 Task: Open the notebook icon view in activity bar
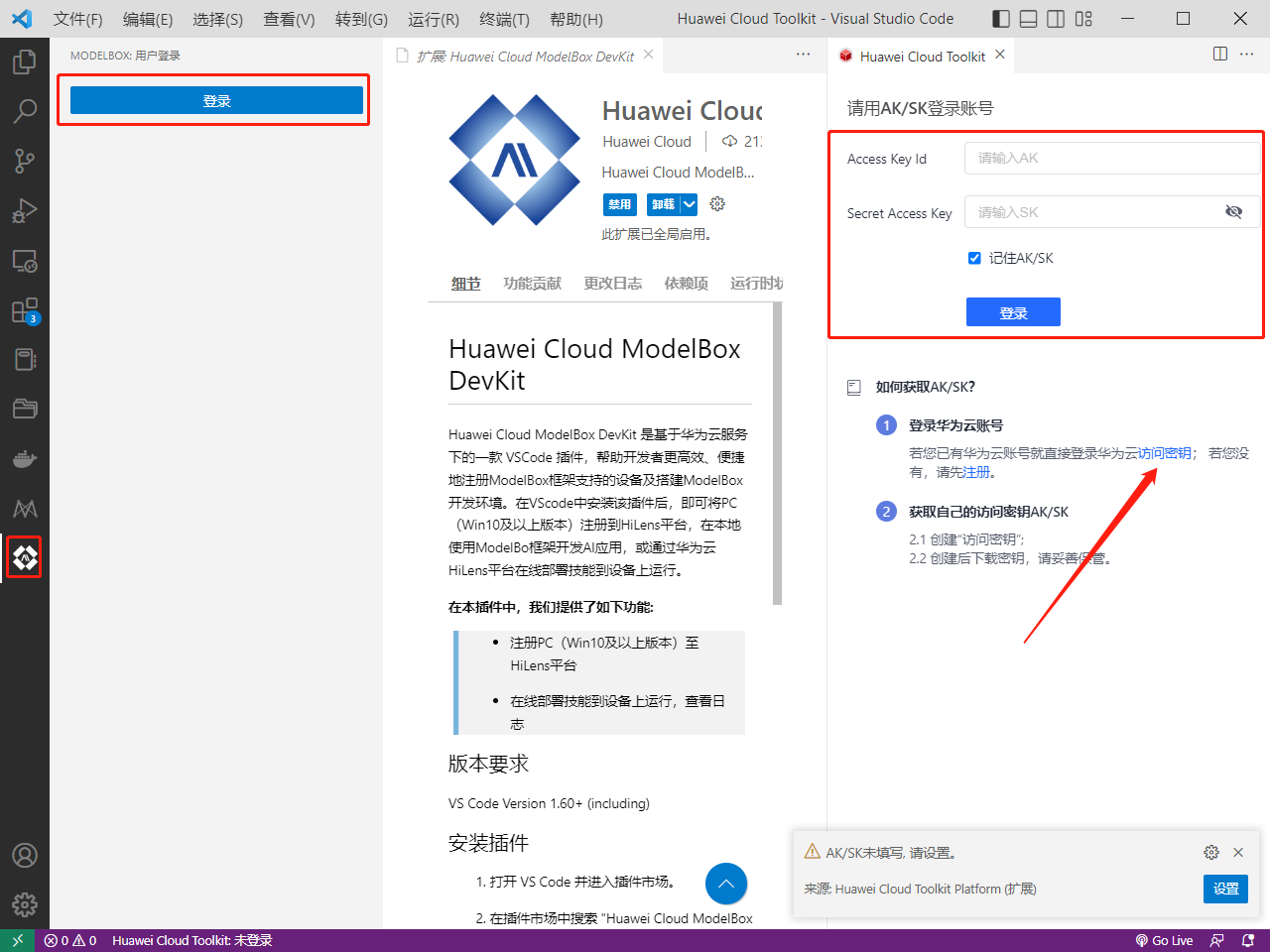[25, 359]
